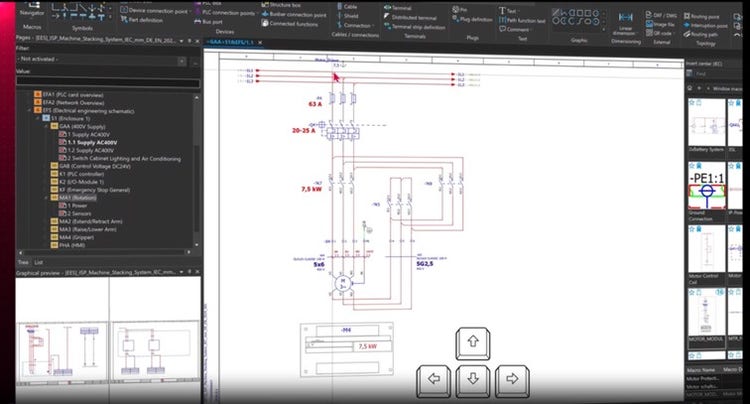Image resolution: width=750 pixels, height=404 pixels.
Task: Insert a Busbar connection point
Action: coord(294,14)
